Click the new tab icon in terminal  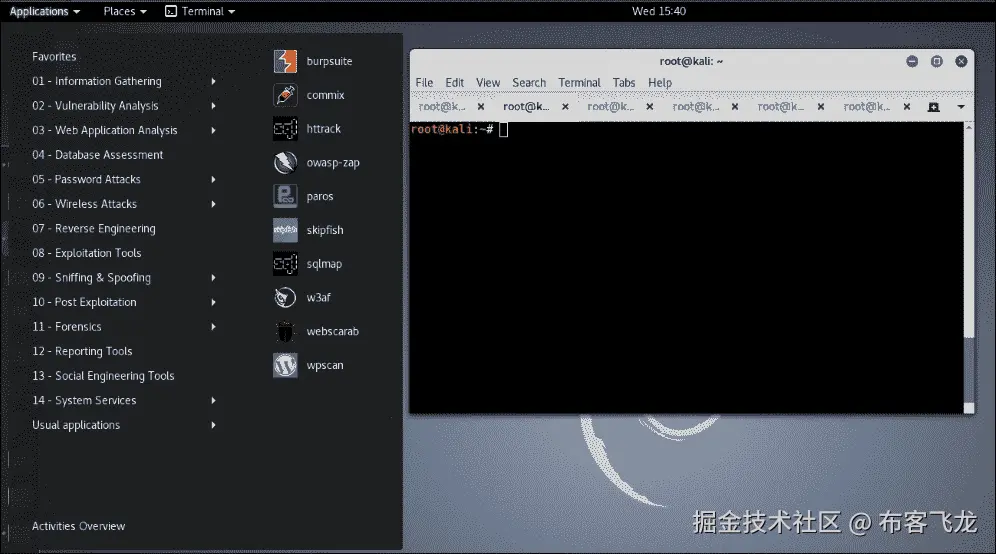tap(933, 107)
